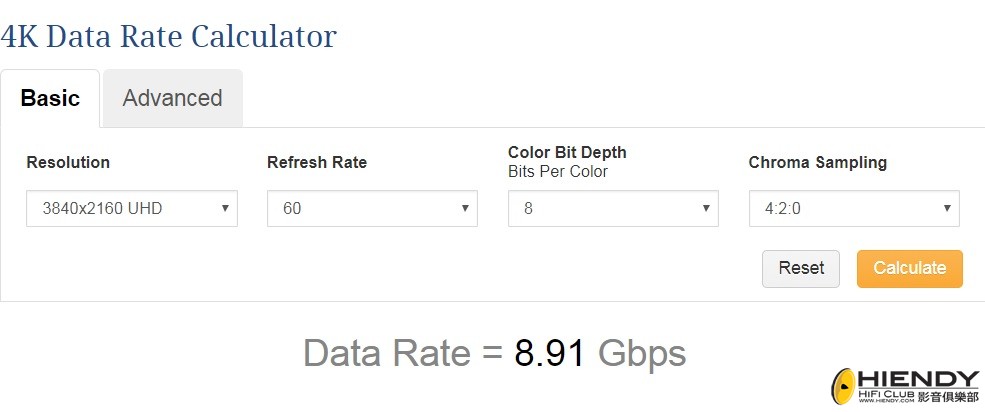Click the 8.91 result value
The width and height of the screenshot is (985, 412).
pos(550,354)
